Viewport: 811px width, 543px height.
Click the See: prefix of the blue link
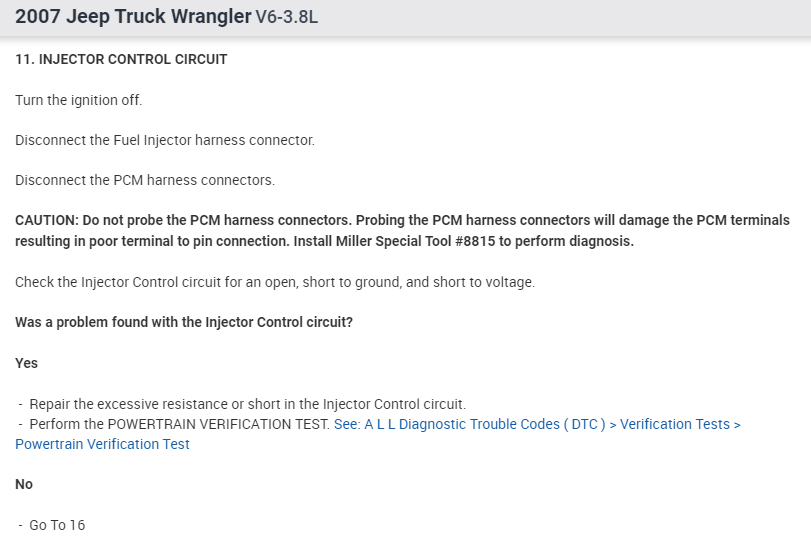pos(346,424)
